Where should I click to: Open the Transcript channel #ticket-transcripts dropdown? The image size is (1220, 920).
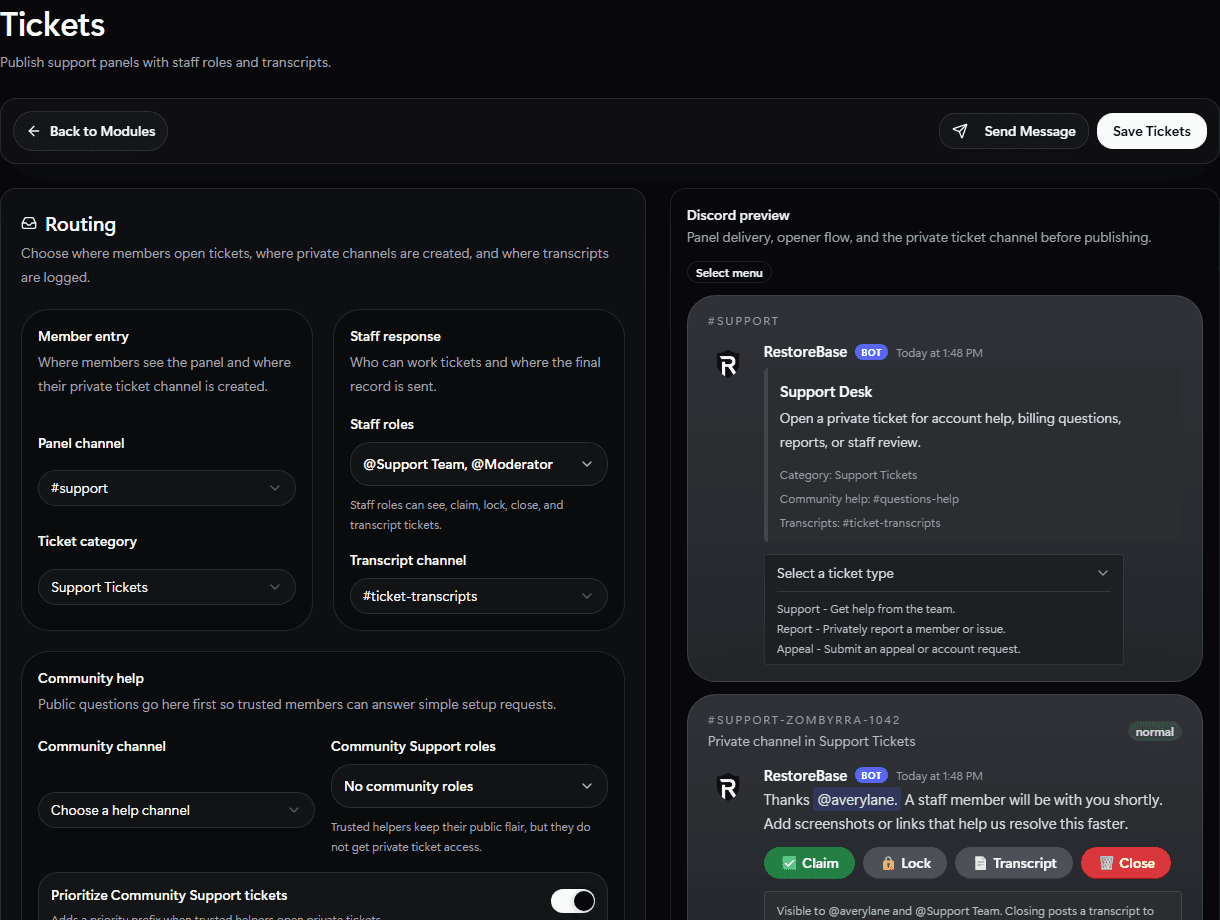pyautogui.click(x=479, y=596)
